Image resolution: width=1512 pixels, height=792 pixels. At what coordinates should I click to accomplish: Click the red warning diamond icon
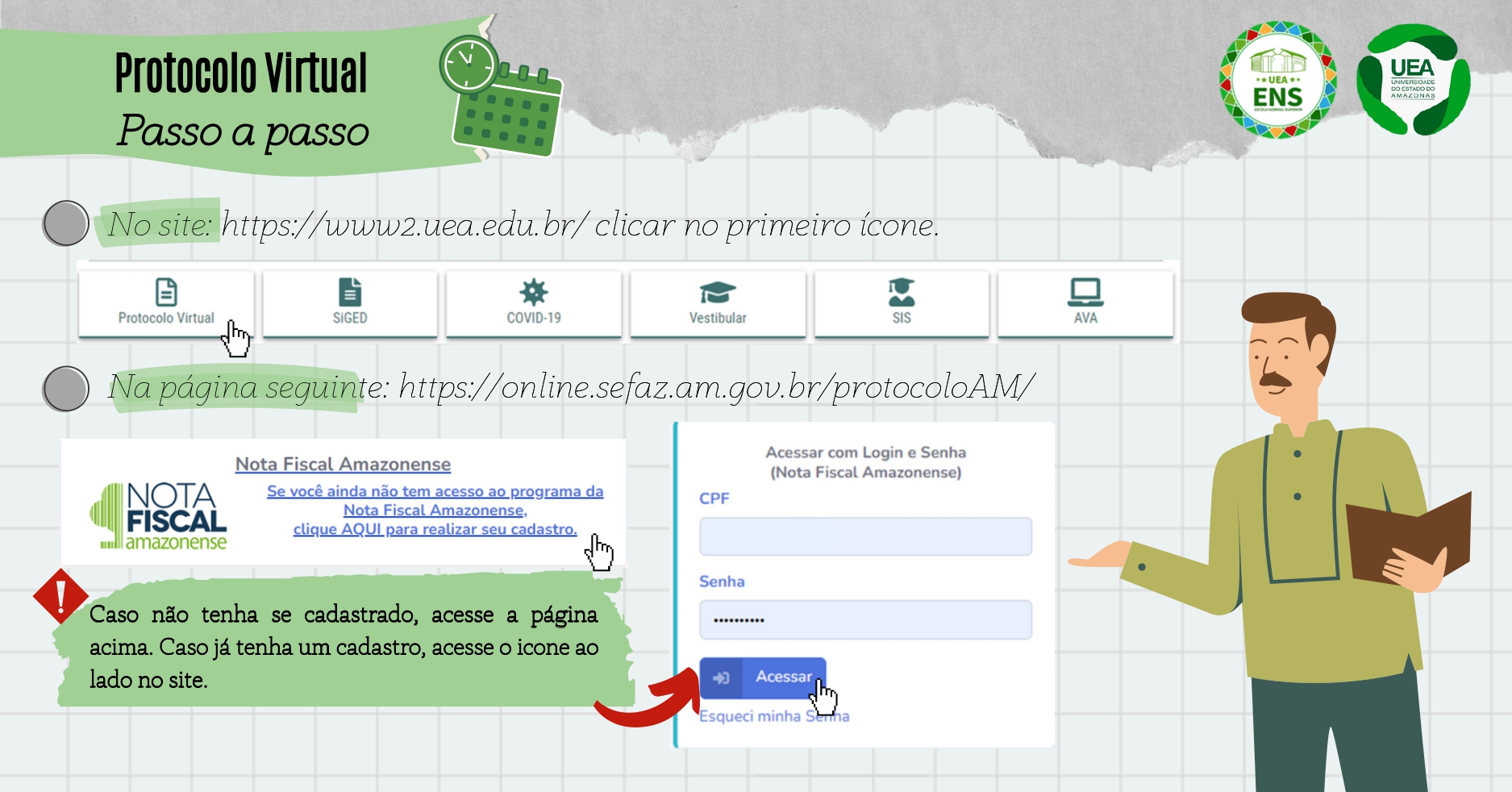60,597
